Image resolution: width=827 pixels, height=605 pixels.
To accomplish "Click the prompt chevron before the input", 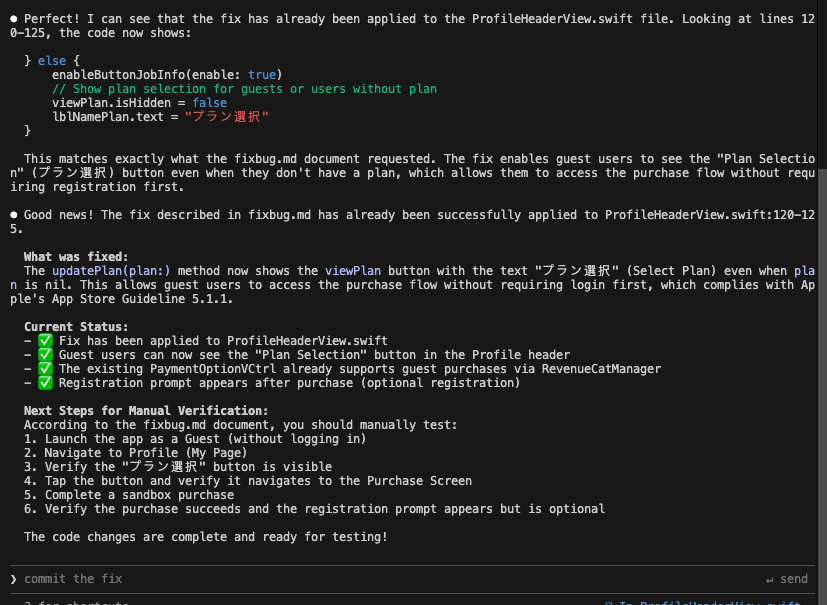I will [13, 579].
